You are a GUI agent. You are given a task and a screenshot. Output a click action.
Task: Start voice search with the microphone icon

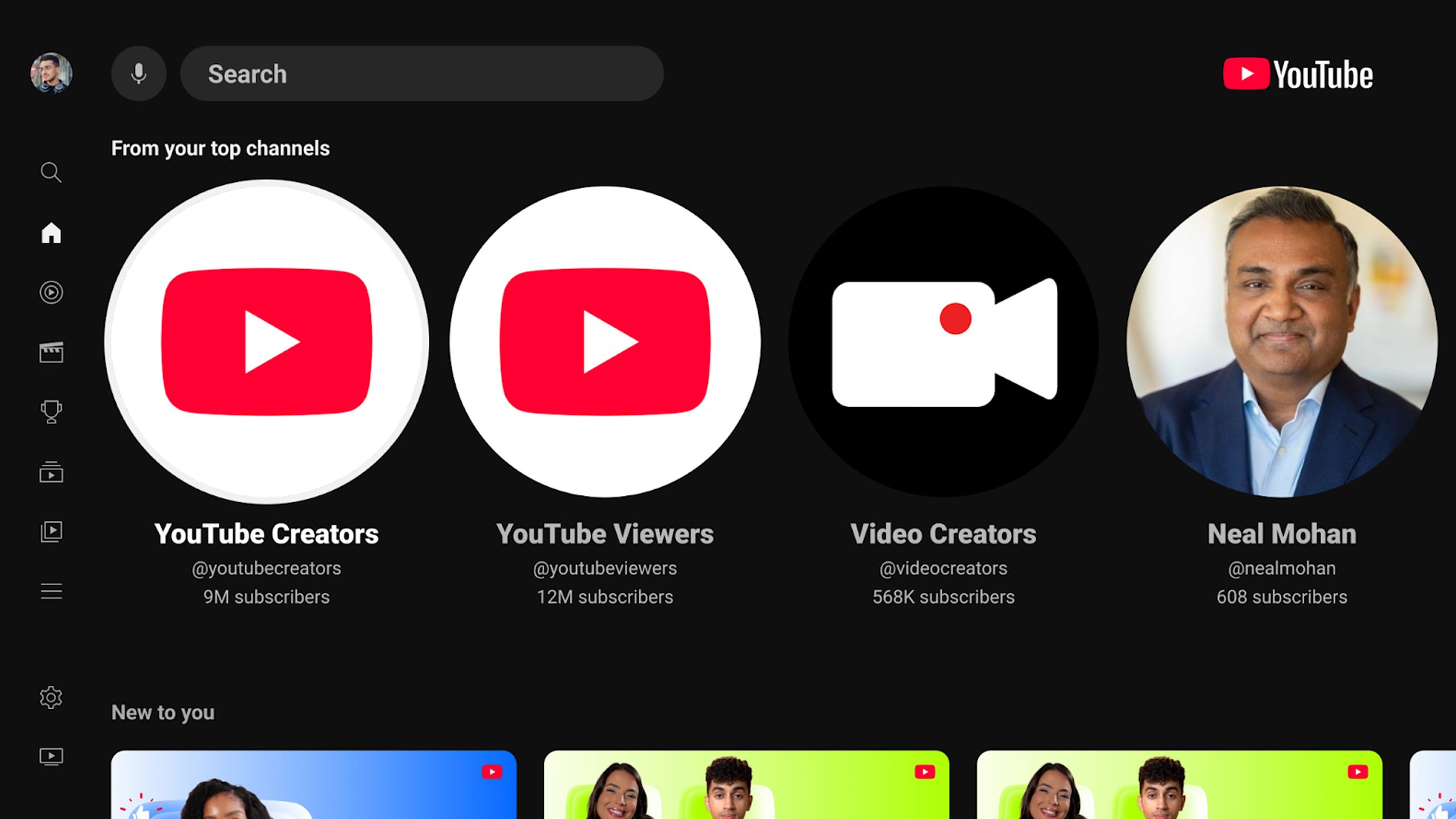tap(138, 73)
